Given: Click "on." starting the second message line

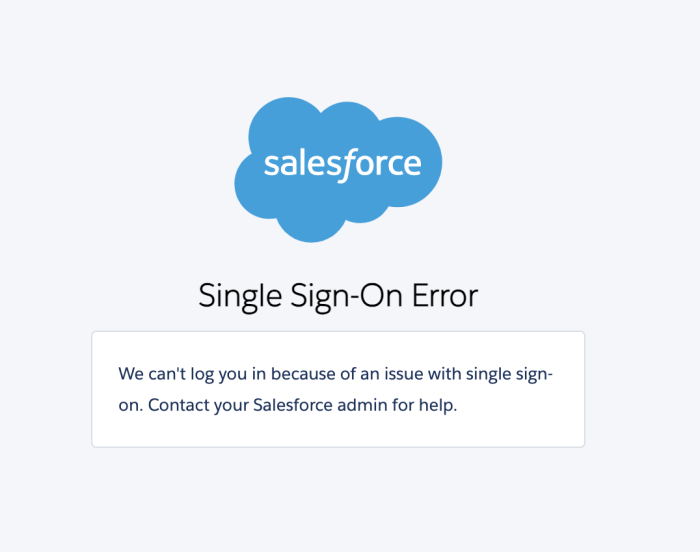Looking at the screenshot, I should click(131, 406).
